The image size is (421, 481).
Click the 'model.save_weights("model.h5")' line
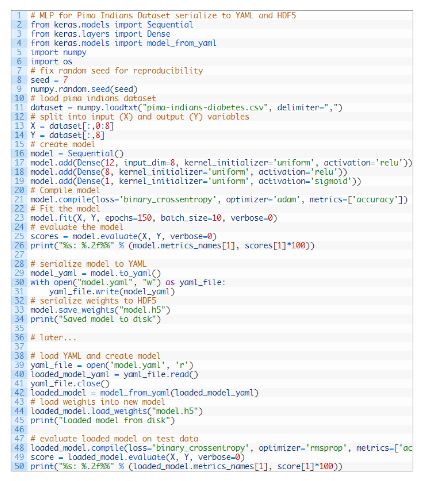pos(100,310)
